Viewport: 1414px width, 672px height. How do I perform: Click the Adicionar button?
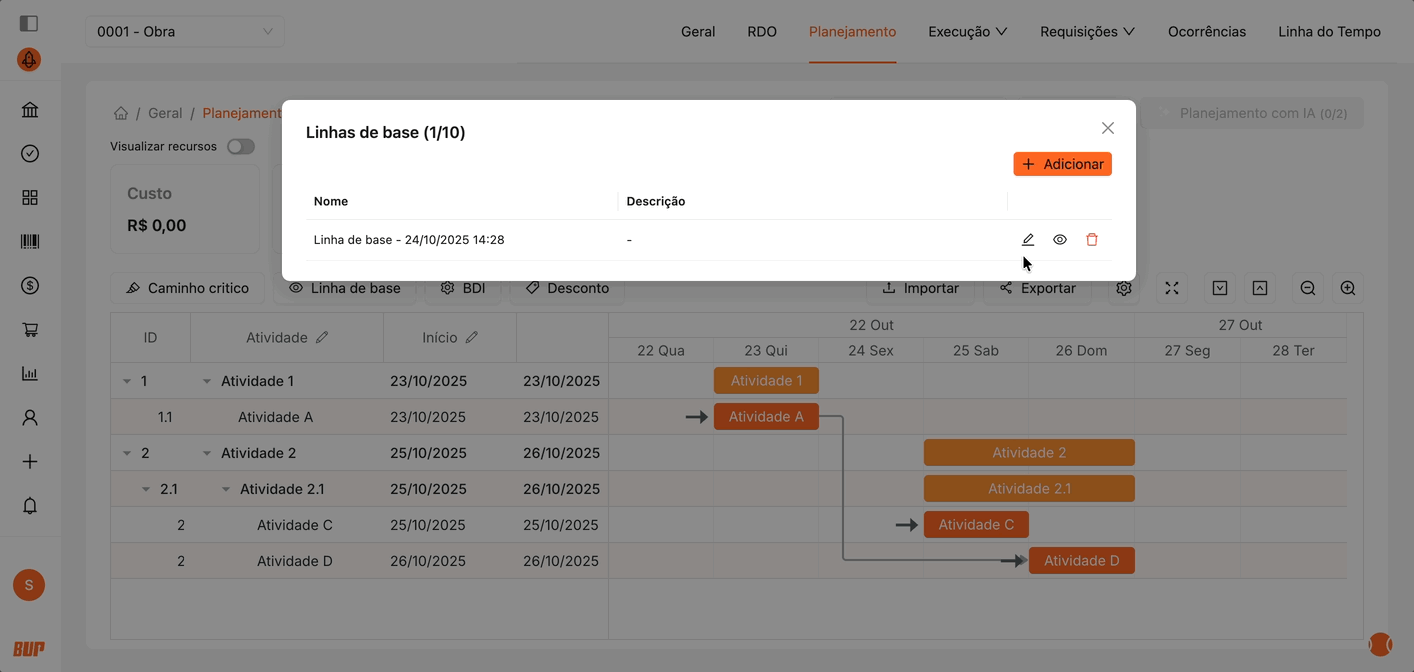[x=1062, y=164]
